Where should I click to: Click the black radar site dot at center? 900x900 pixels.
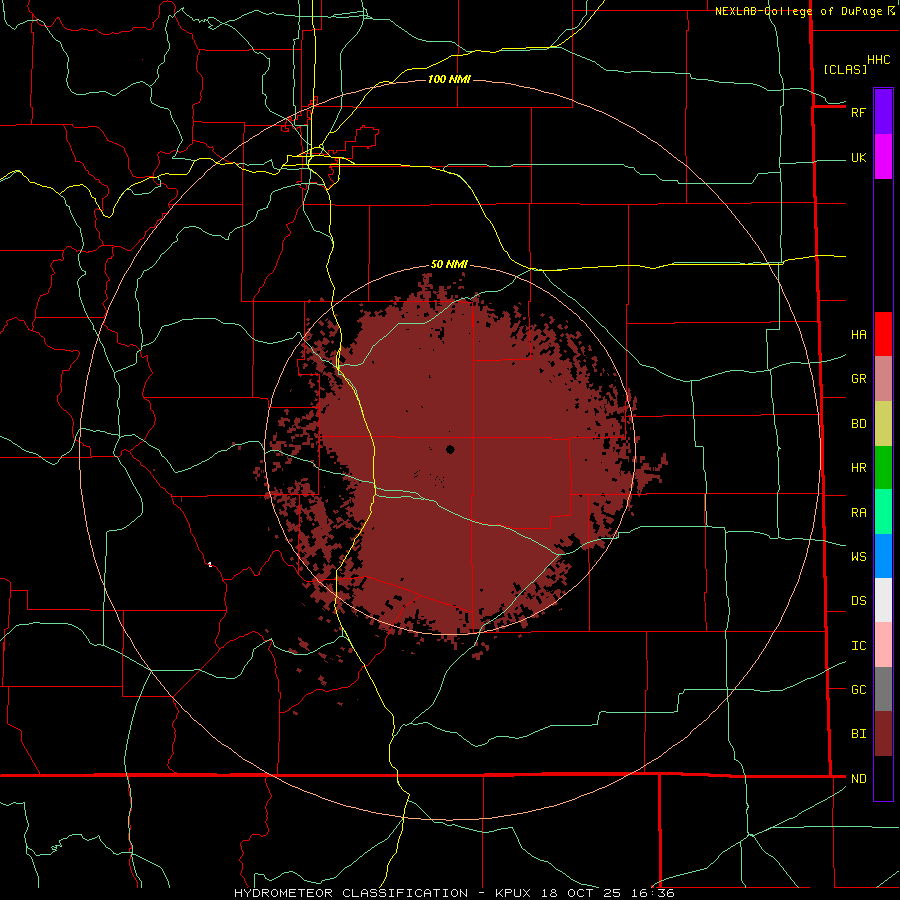click(x=450, y=449)
